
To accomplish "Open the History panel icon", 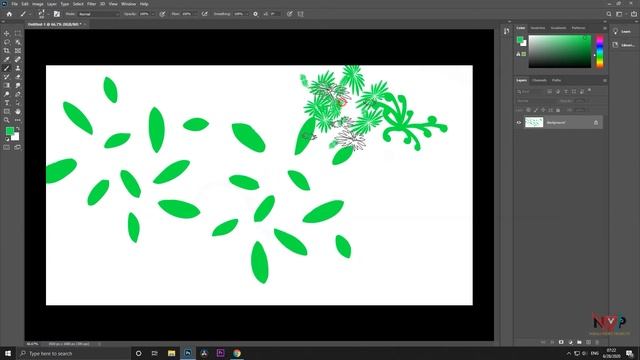I will [x=507, y=31].
